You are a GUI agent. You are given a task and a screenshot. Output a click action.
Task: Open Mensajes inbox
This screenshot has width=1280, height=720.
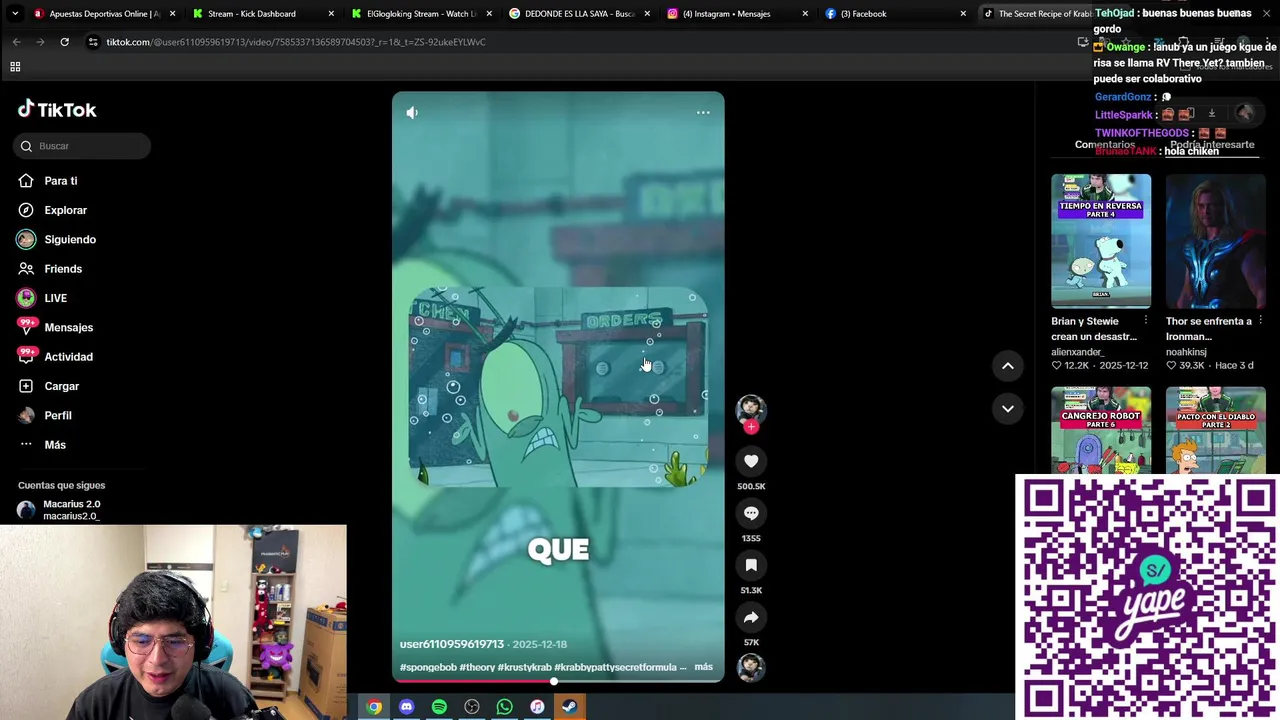[68, 327]
